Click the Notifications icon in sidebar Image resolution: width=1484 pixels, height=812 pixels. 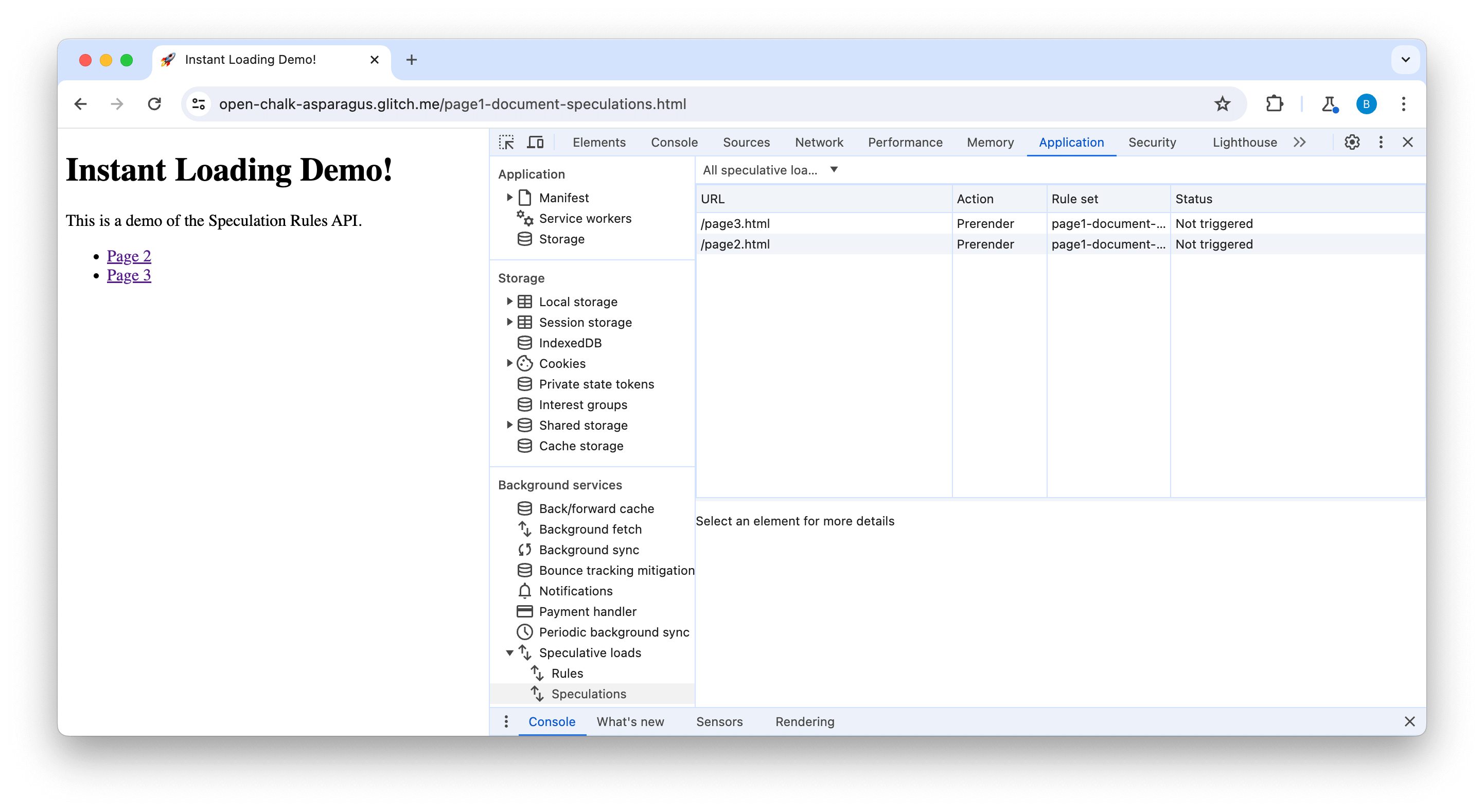tap(524, 591)
